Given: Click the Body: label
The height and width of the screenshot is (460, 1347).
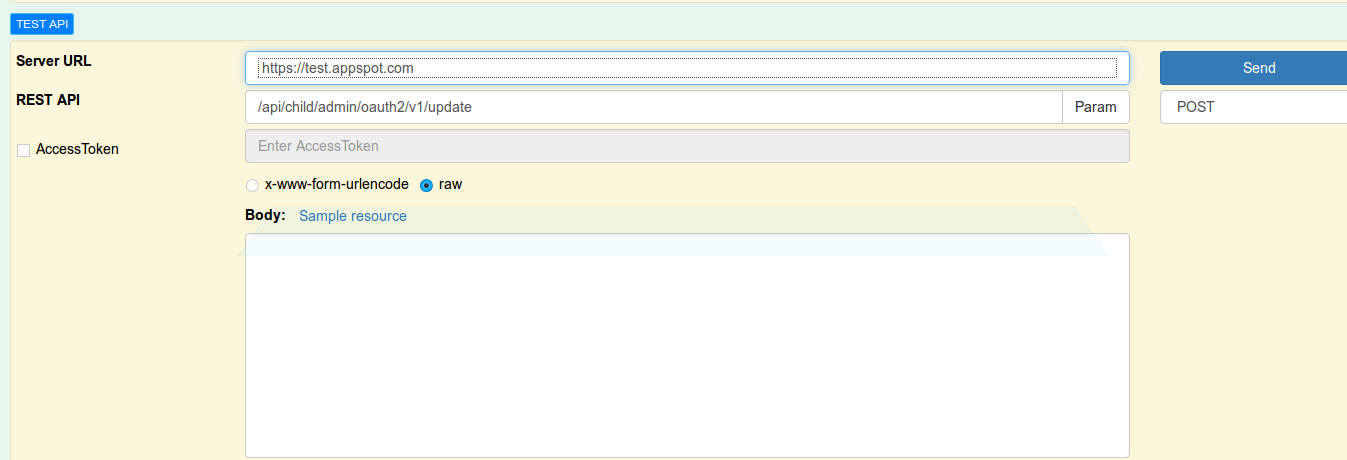Looking at the screenshot, I should pyautogui.click(x=265, y=215).
